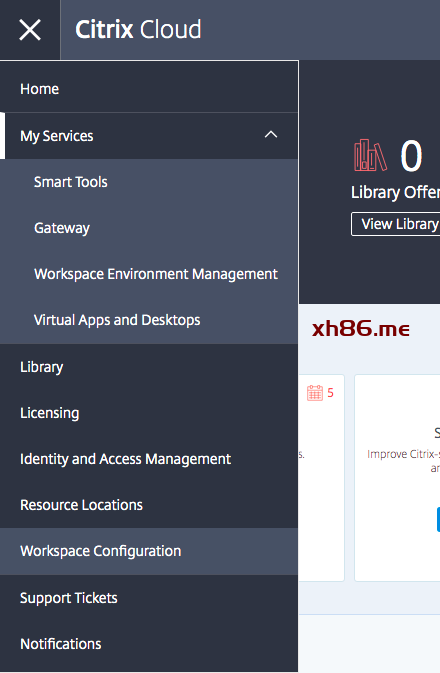Open Virtual Apps and Desktops service
440x673 pixels.
[149, 320]
